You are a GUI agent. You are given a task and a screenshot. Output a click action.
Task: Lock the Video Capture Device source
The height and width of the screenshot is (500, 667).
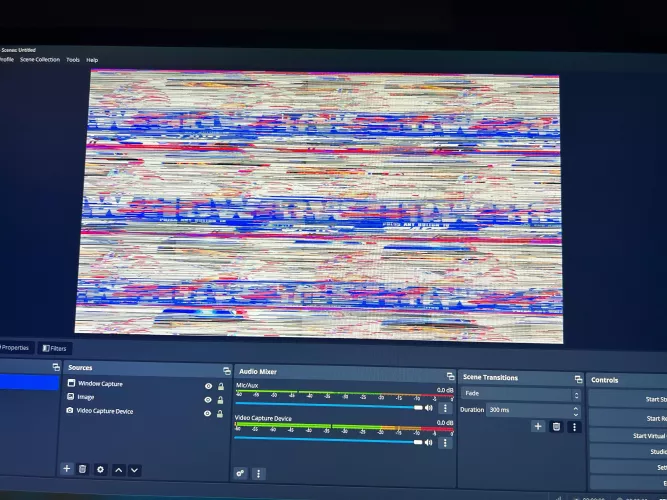[x=220, y=414]
